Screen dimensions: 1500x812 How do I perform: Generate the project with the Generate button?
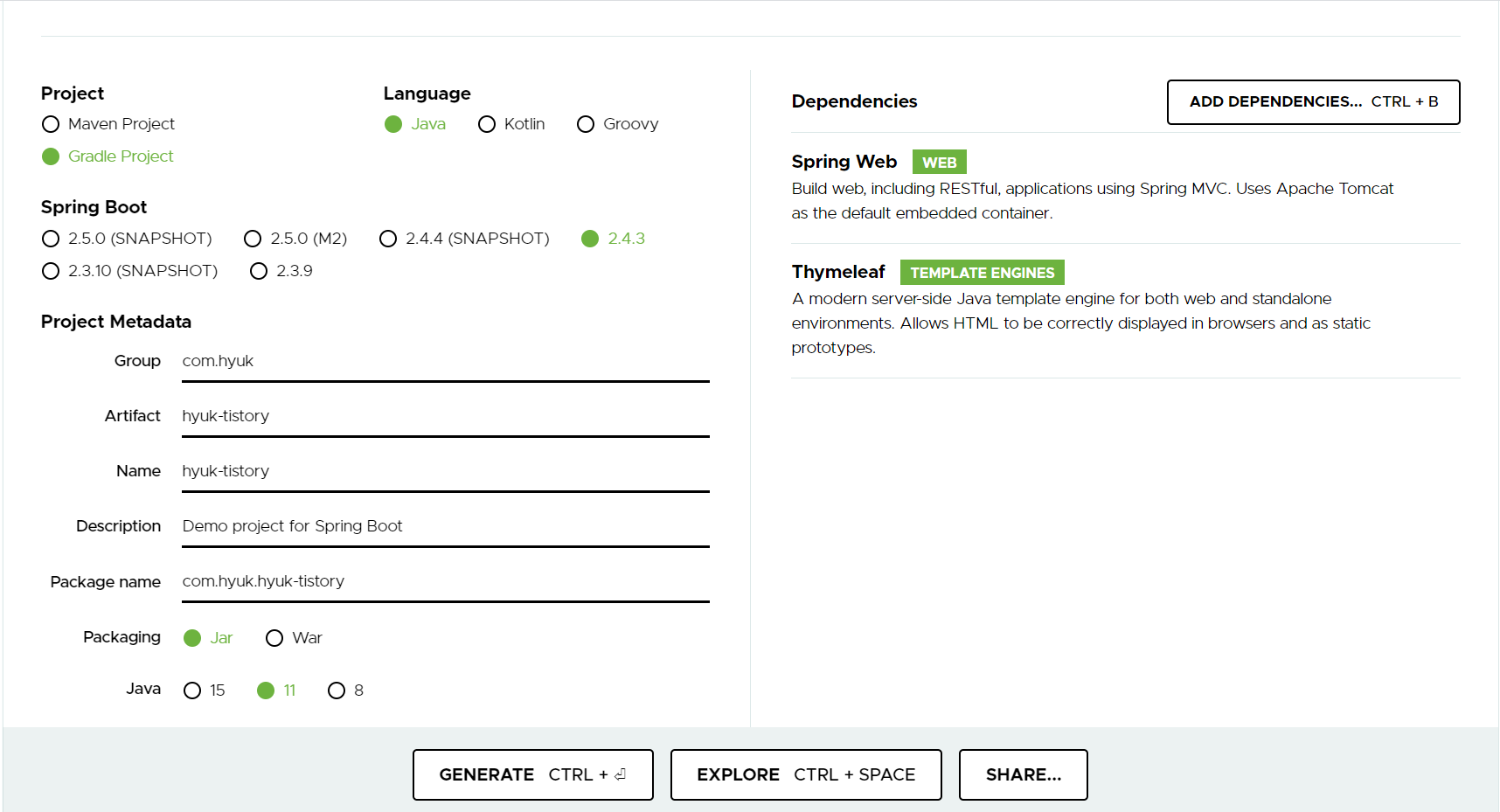(533, 774)
